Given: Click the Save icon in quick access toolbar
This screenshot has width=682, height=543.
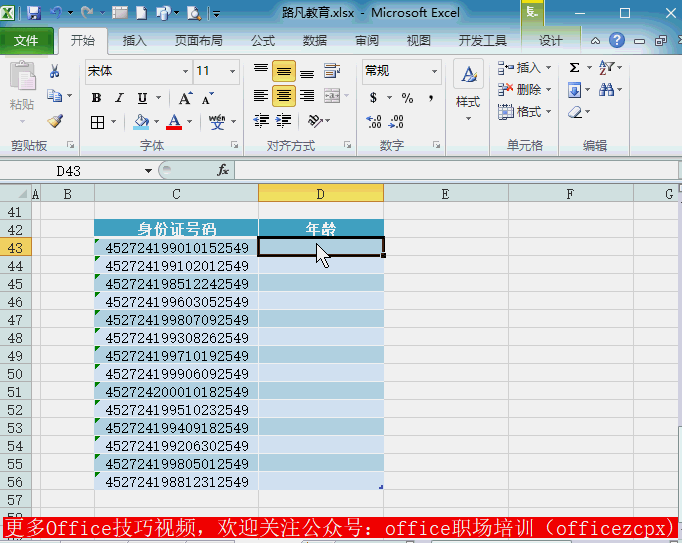Looking at the screenshot, I should (34, 14).
